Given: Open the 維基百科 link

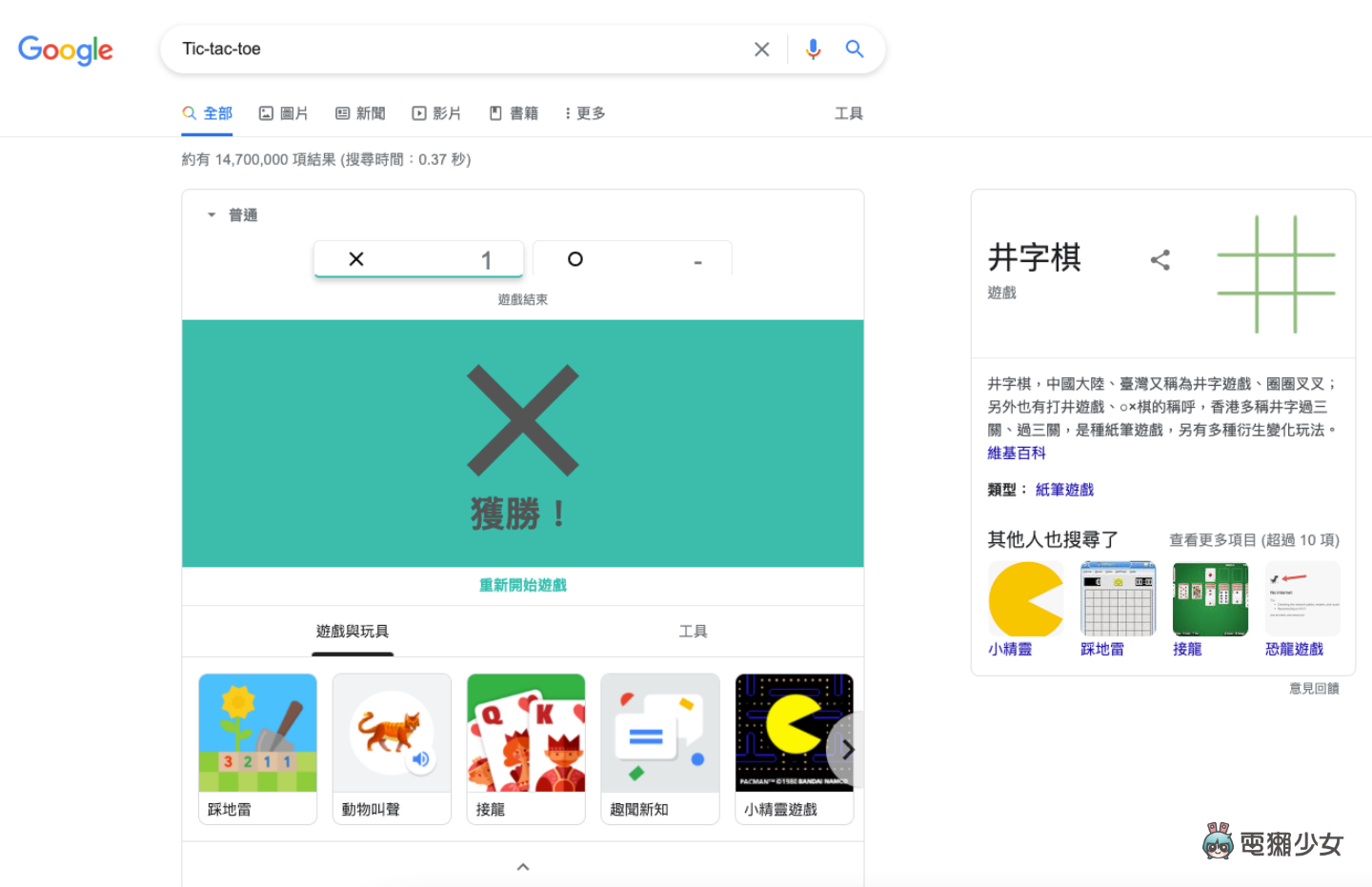Looking at the screenshot, I should (1016, 453).
